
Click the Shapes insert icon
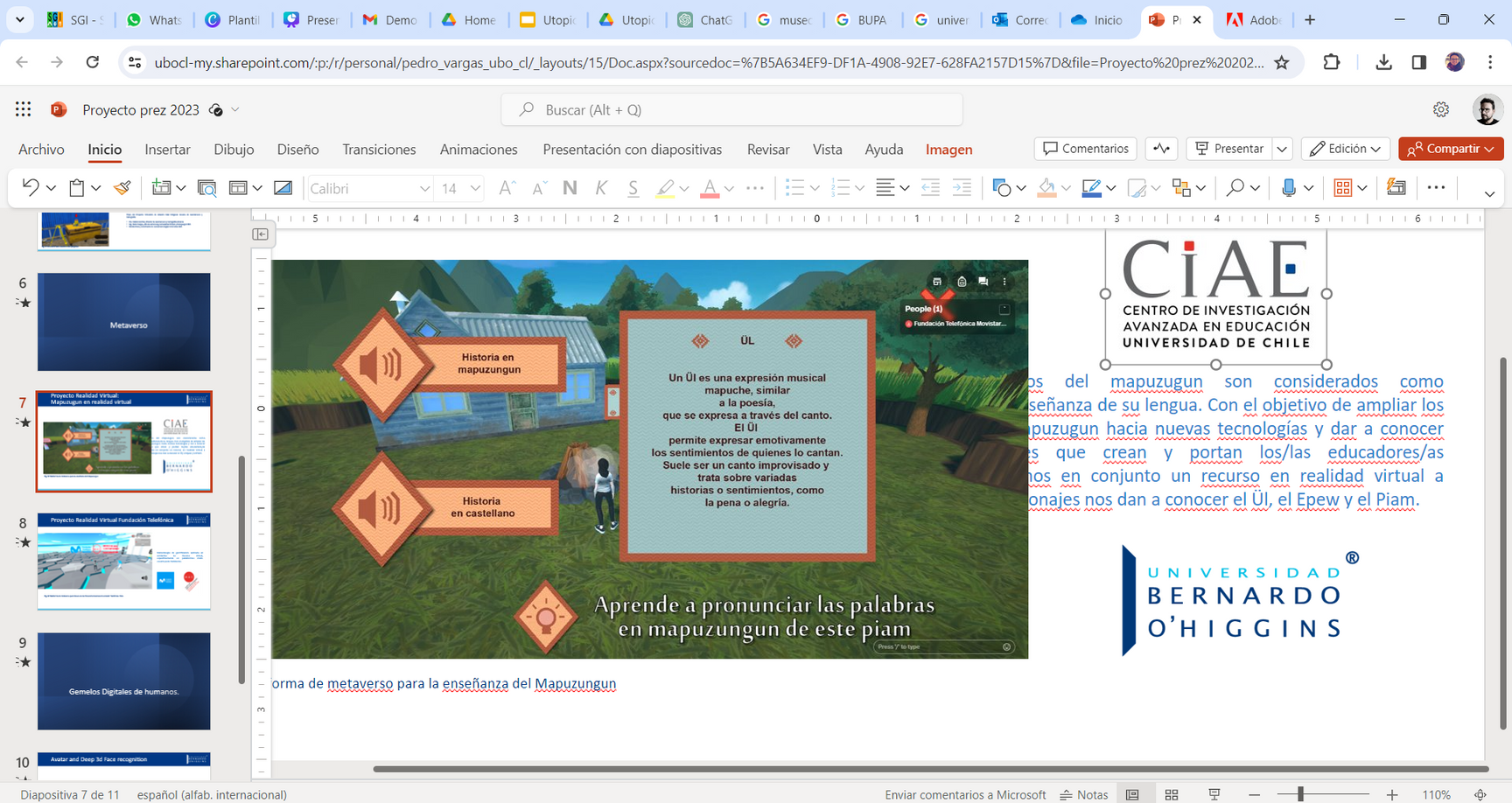pos(1002,188)
